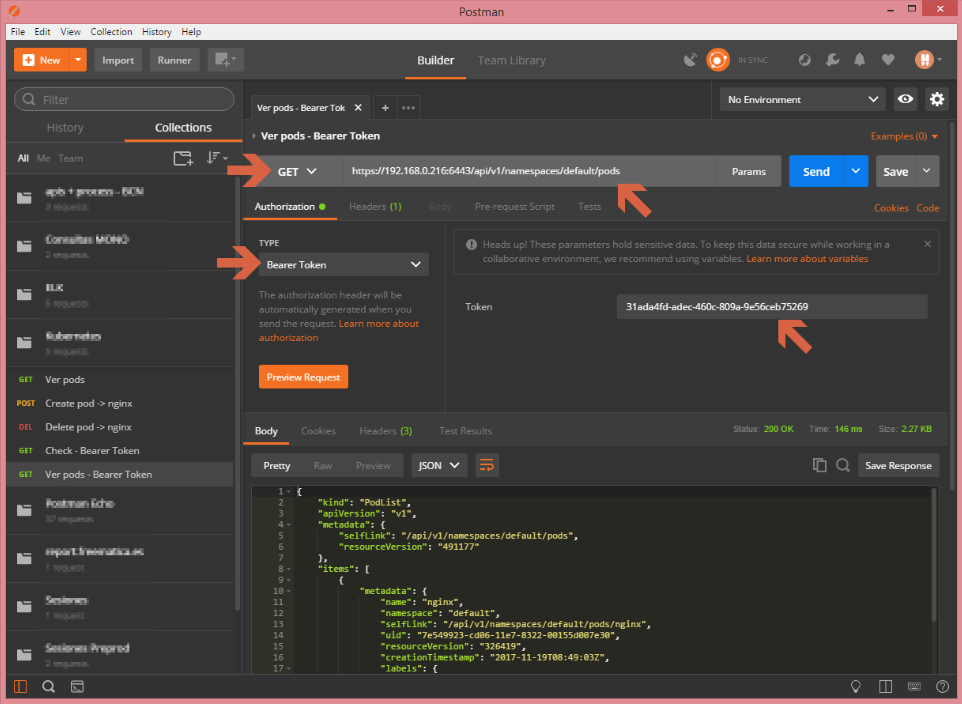This screenshot has height=704, width=962.
Task: Open the find magnifier in status bar
Action: click(48, 686)
